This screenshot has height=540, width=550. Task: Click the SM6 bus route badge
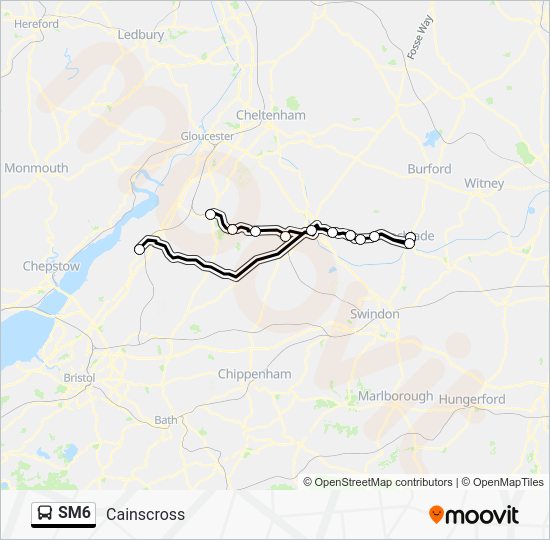pos(63,514)
